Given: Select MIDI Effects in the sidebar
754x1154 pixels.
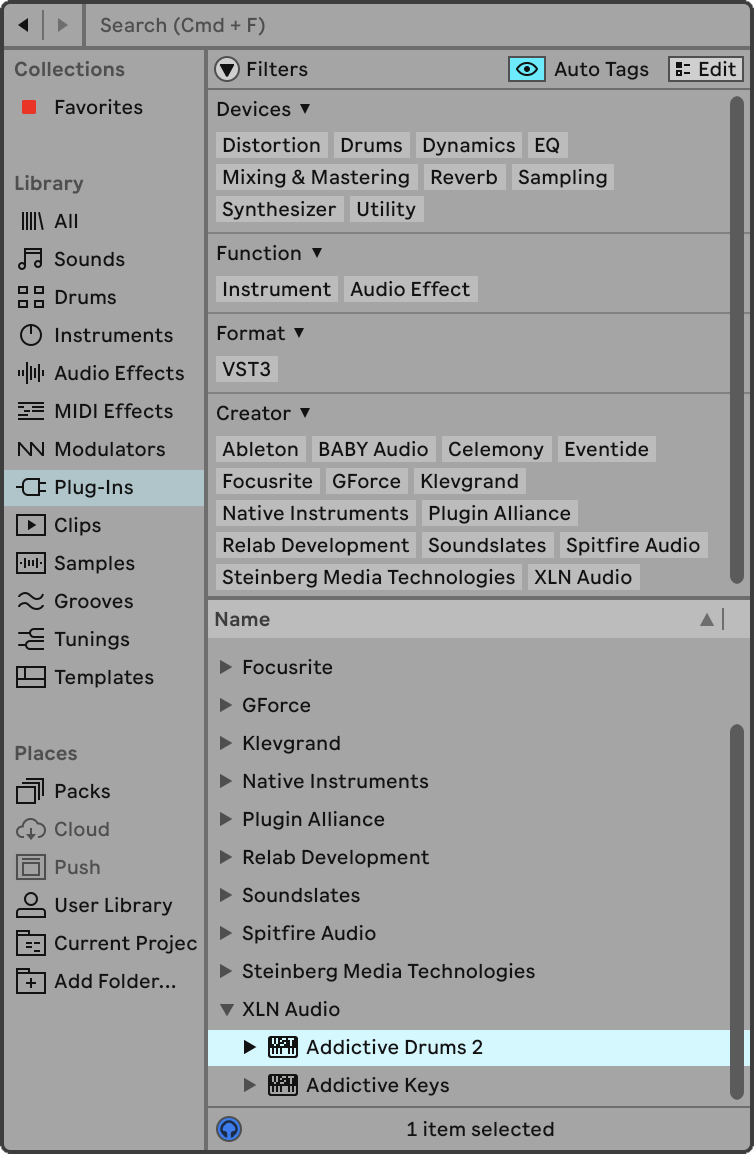Looking at the screenshot, I should coord(113,411).
